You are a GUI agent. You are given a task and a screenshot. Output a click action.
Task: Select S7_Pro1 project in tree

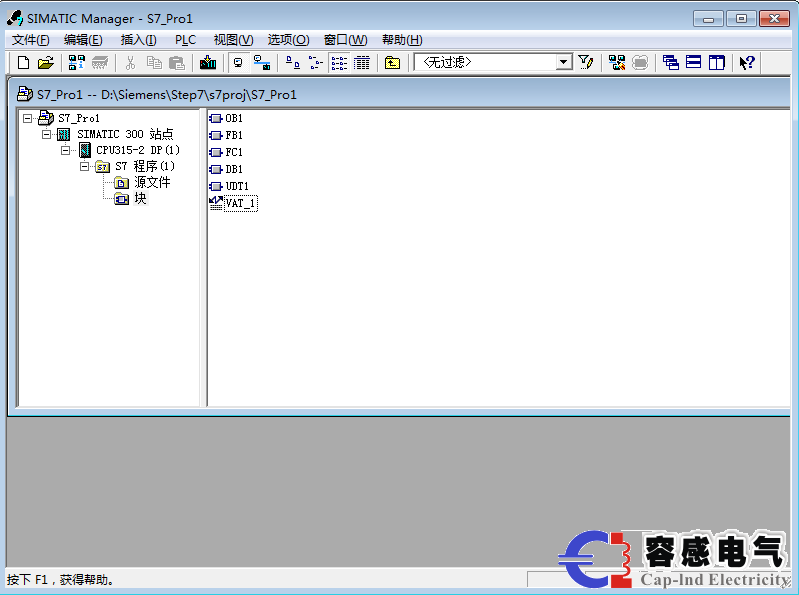tap(78, 118)
